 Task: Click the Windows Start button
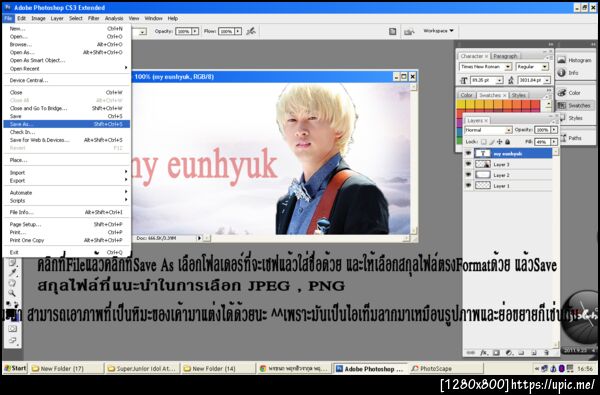tap(15, 368)
